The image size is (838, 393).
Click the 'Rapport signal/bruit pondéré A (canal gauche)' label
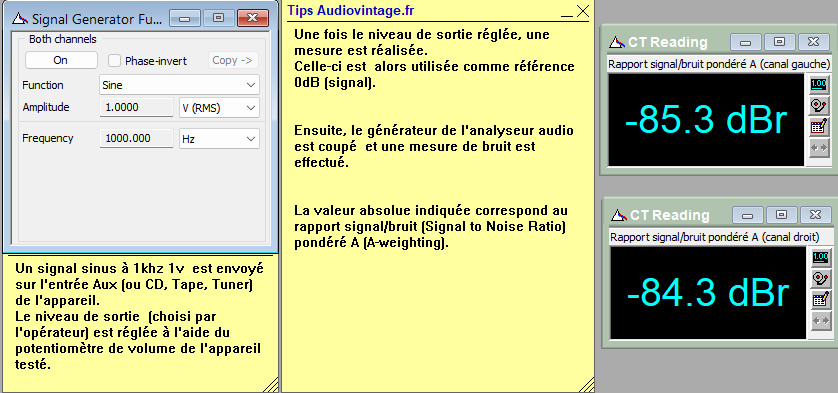click(719, 64)
